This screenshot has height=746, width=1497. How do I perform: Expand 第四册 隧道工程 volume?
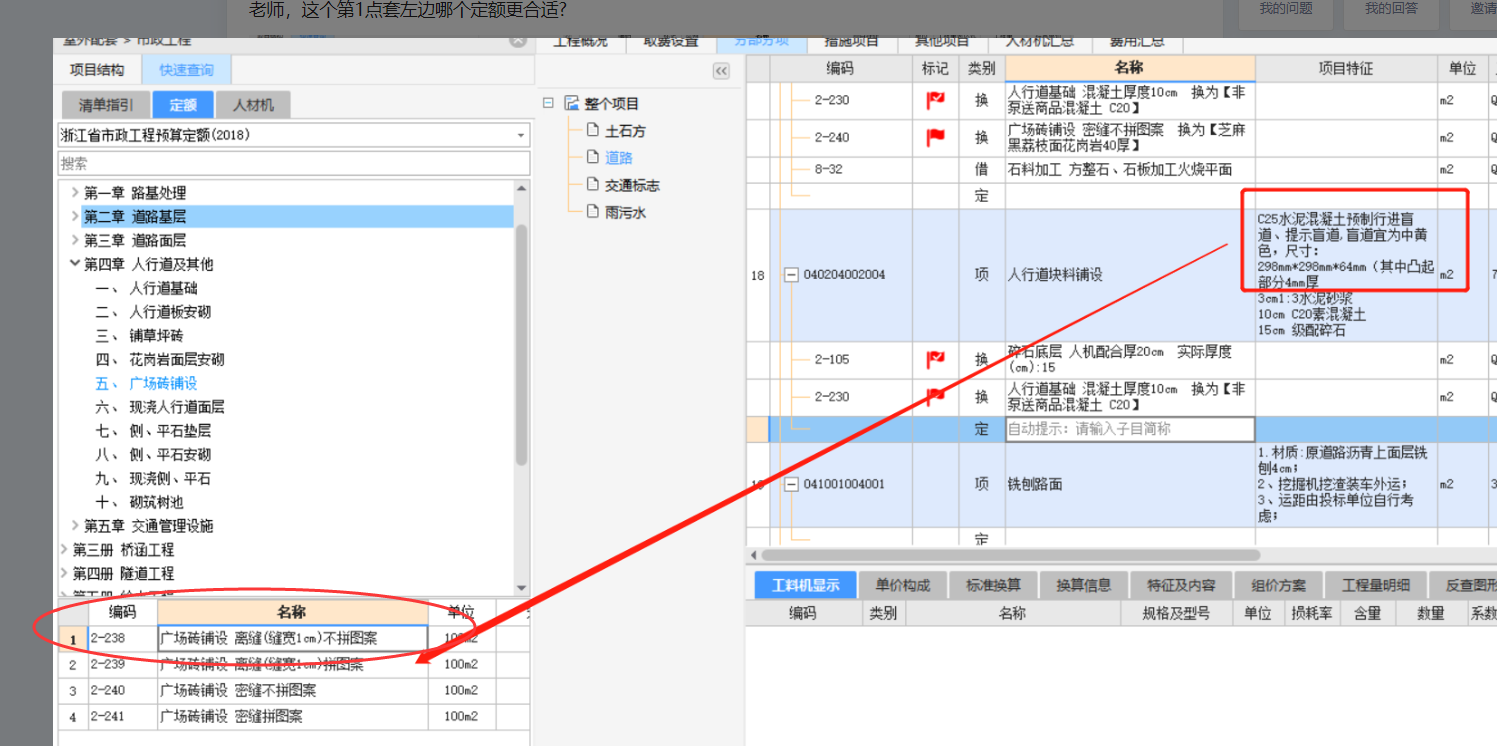pos(64,573)
